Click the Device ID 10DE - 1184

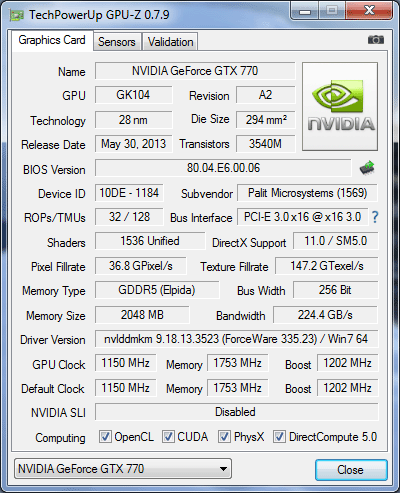[129, 193]
